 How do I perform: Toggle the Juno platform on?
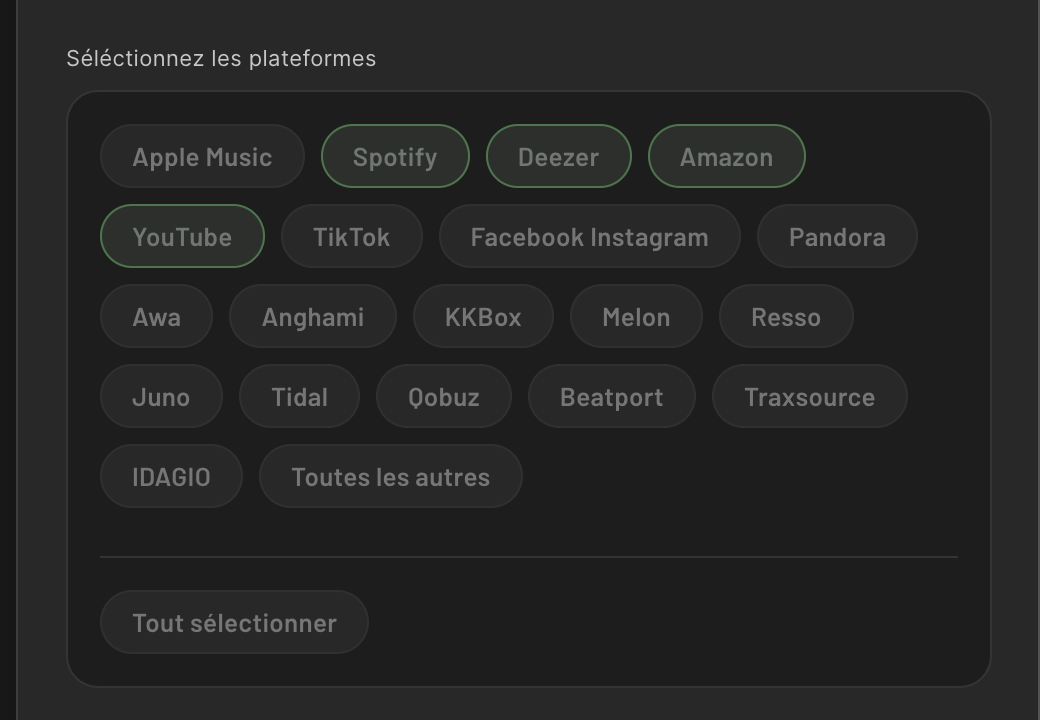pyautogui.click(x=161, y=397)
